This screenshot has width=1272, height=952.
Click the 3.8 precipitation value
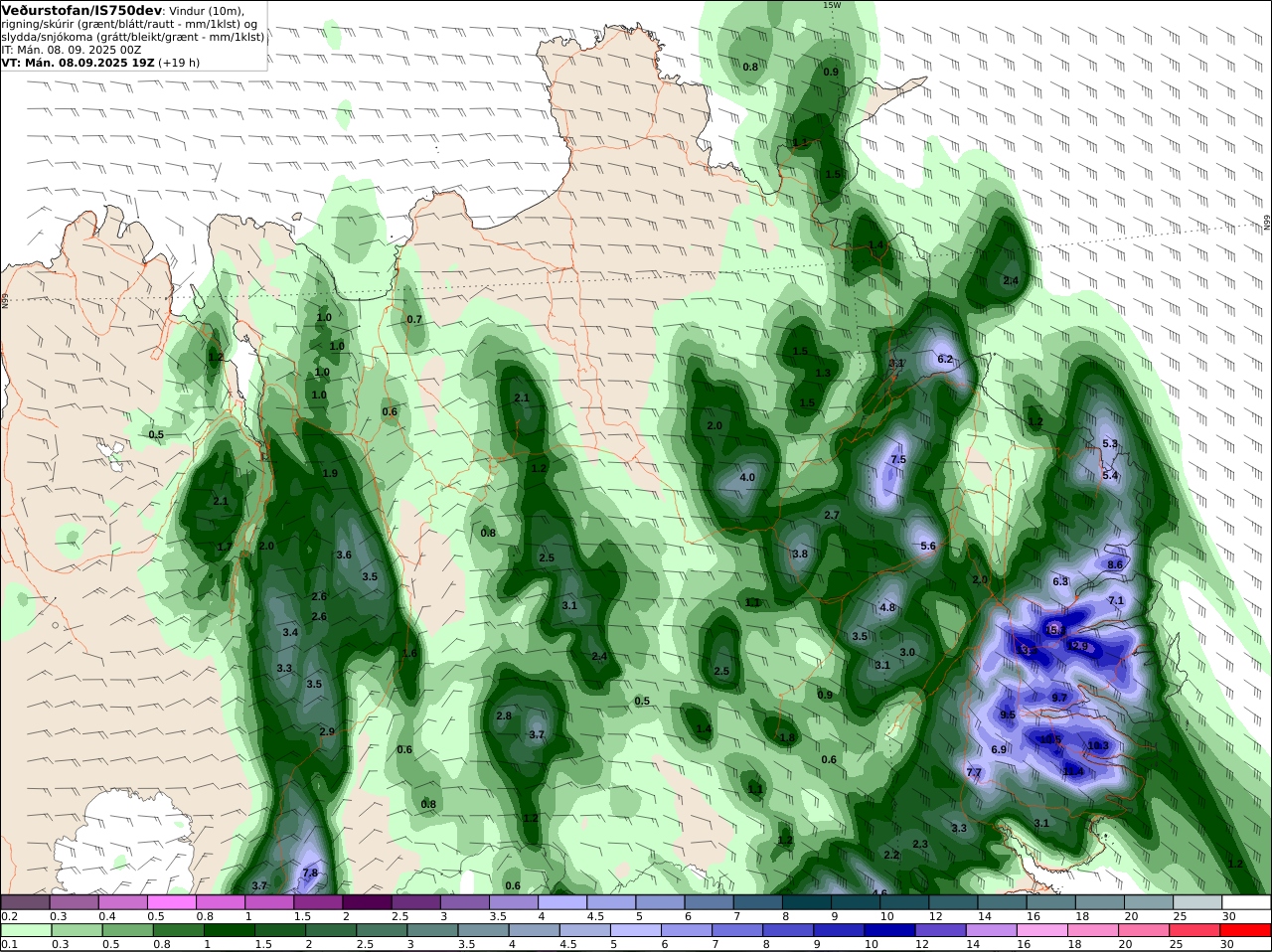[x=800, y=554]
